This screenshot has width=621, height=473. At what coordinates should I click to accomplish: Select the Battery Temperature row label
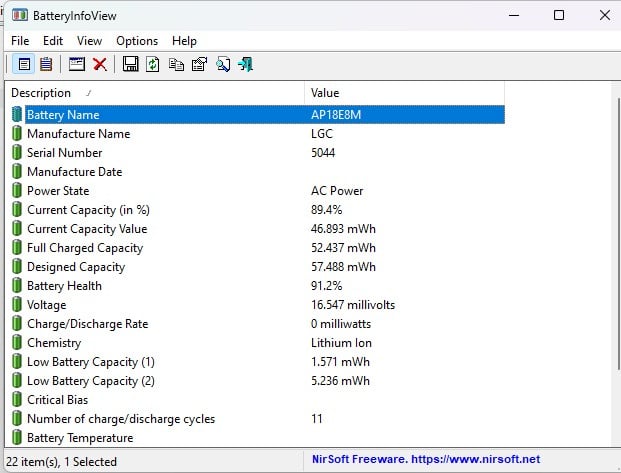(80, 438)
